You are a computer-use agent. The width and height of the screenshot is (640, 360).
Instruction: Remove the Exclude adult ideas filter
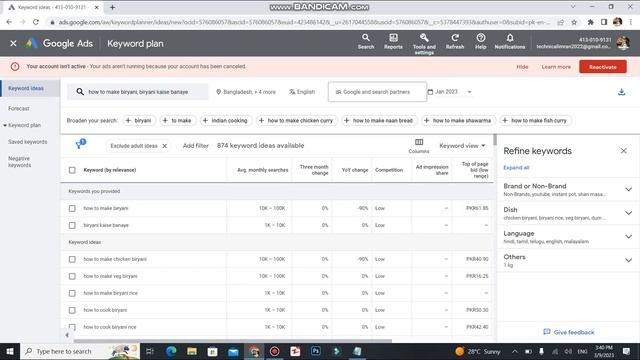click(164, 146)
